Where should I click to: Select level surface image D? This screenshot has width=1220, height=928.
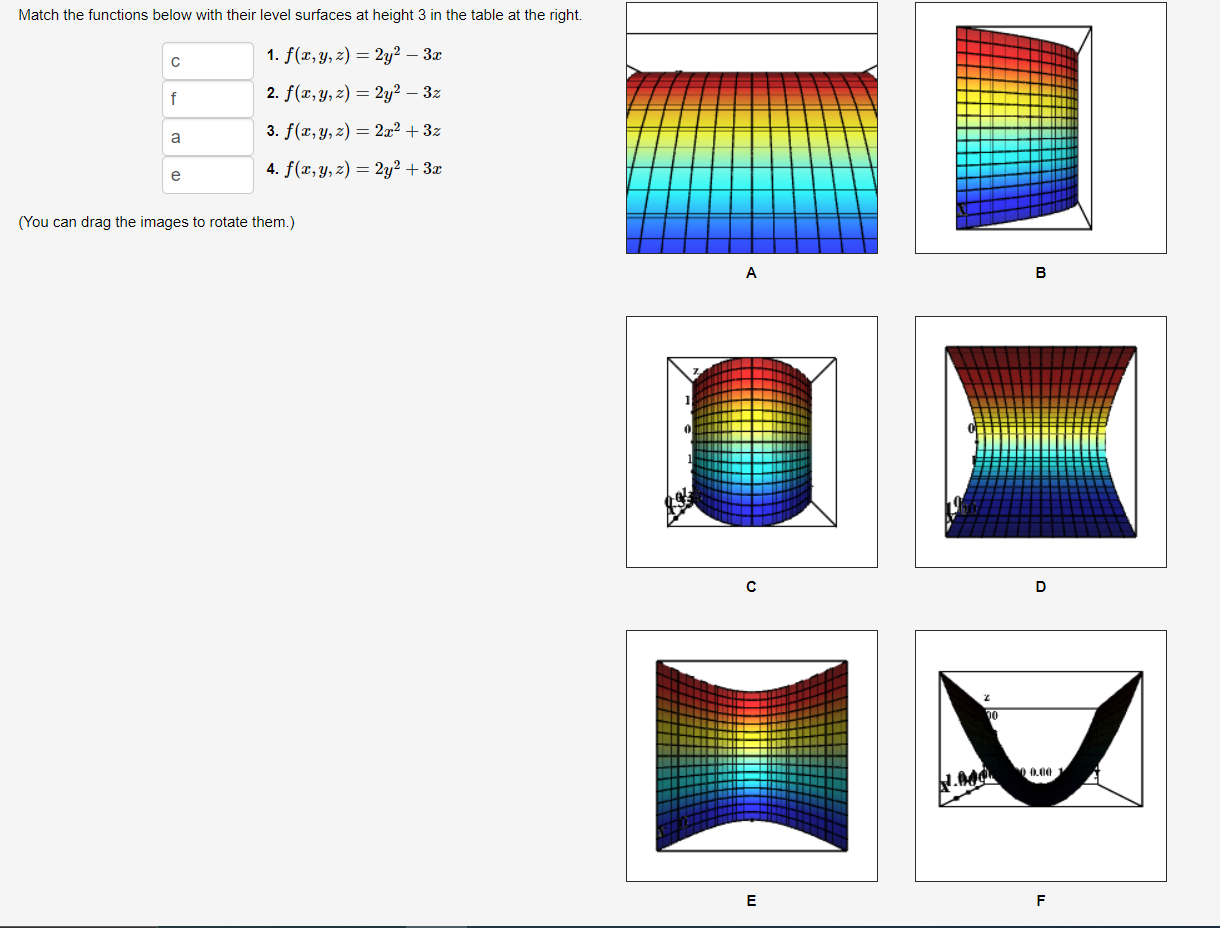tap(1041, 442)
